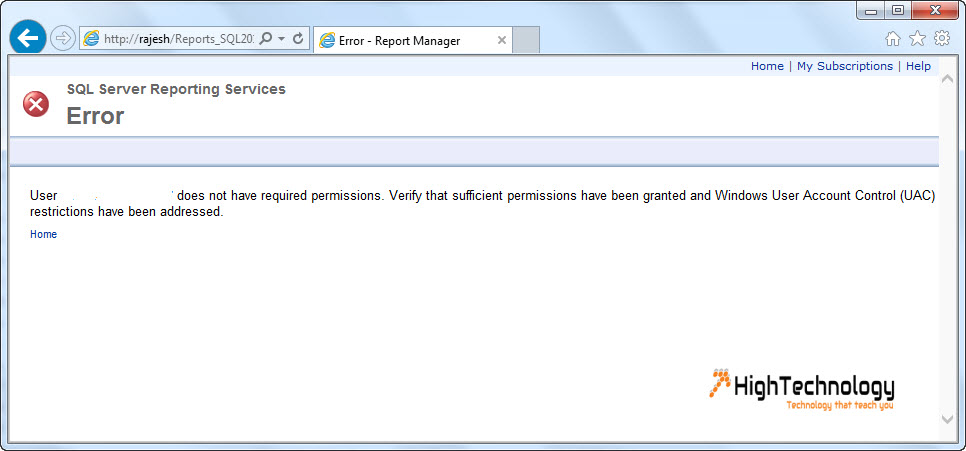The image size is (966, 451).
Task: Close the browser window
Action: [x=935, y=10]
